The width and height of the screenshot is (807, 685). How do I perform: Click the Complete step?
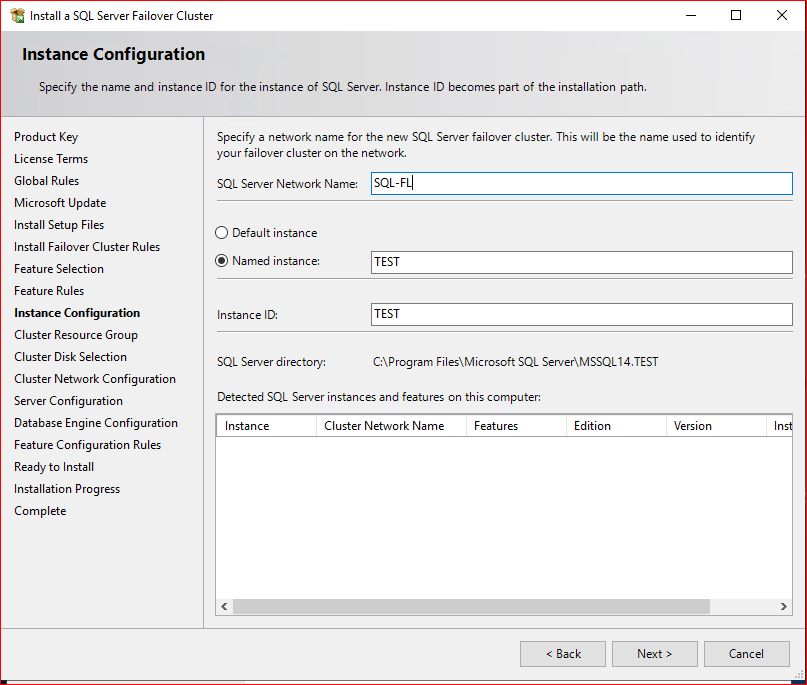[40, 511]
